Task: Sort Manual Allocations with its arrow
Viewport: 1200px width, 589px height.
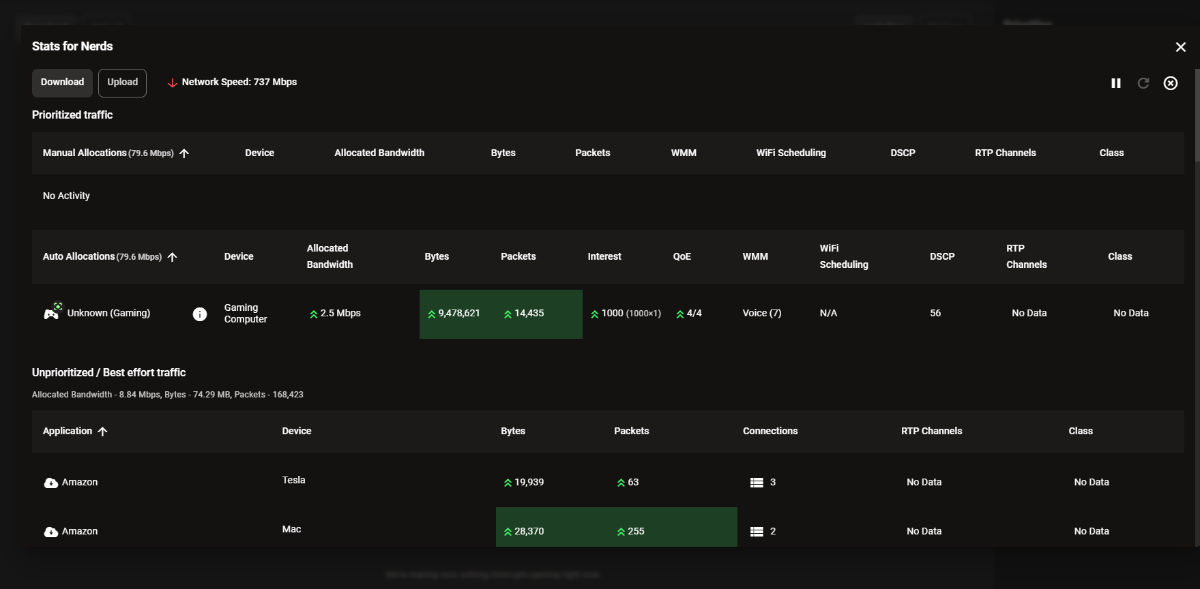Action: click(x=184, y=153)
